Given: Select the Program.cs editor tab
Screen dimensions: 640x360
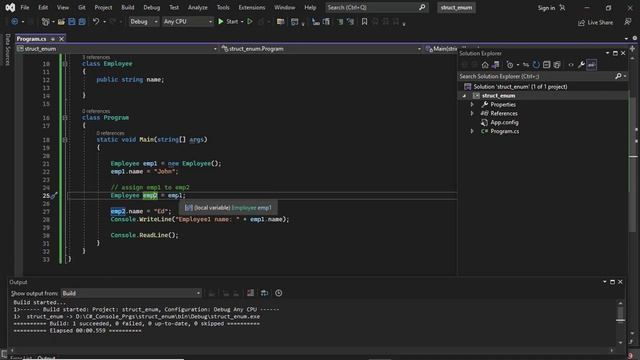Looking at the screenshot, I should (31, 39).
